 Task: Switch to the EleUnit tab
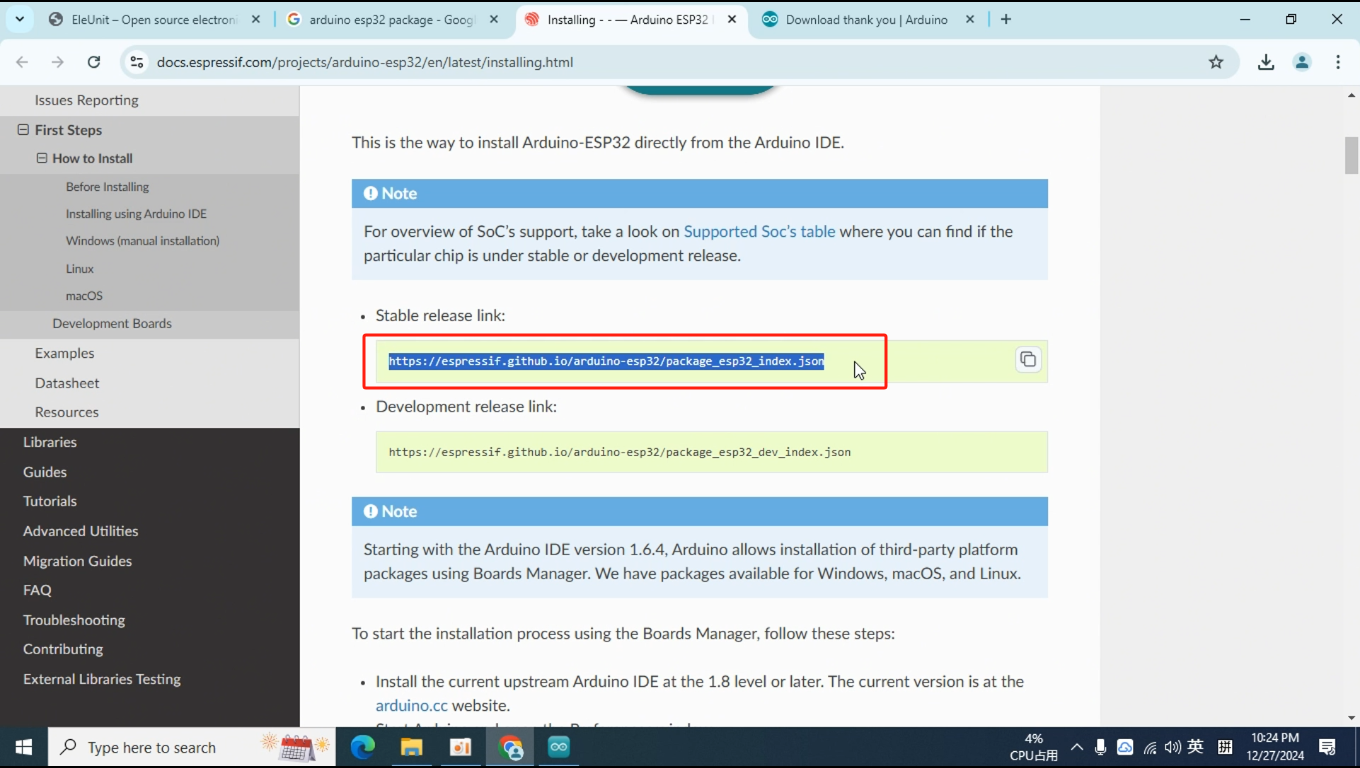(142, 19)
